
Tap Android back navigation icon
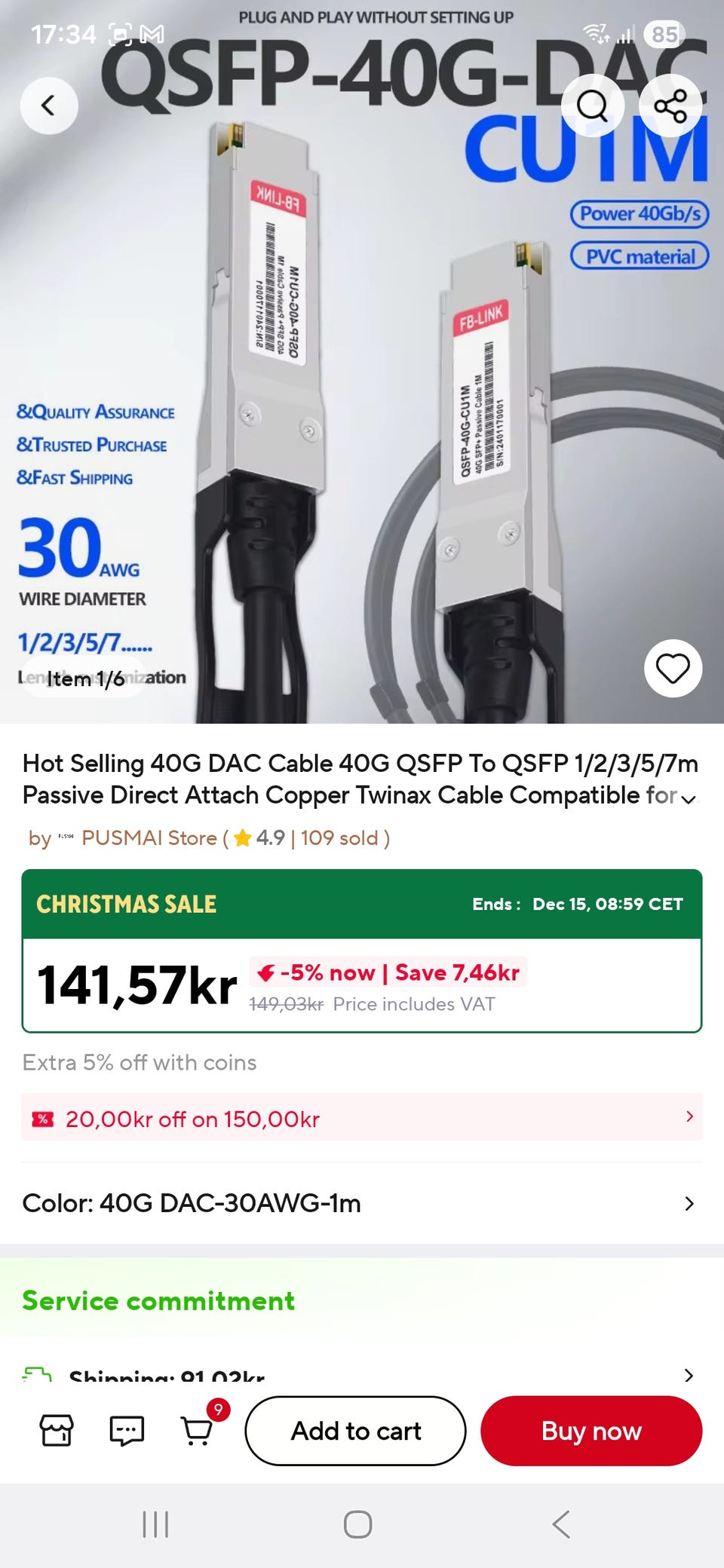click(x=560, y=1524)
